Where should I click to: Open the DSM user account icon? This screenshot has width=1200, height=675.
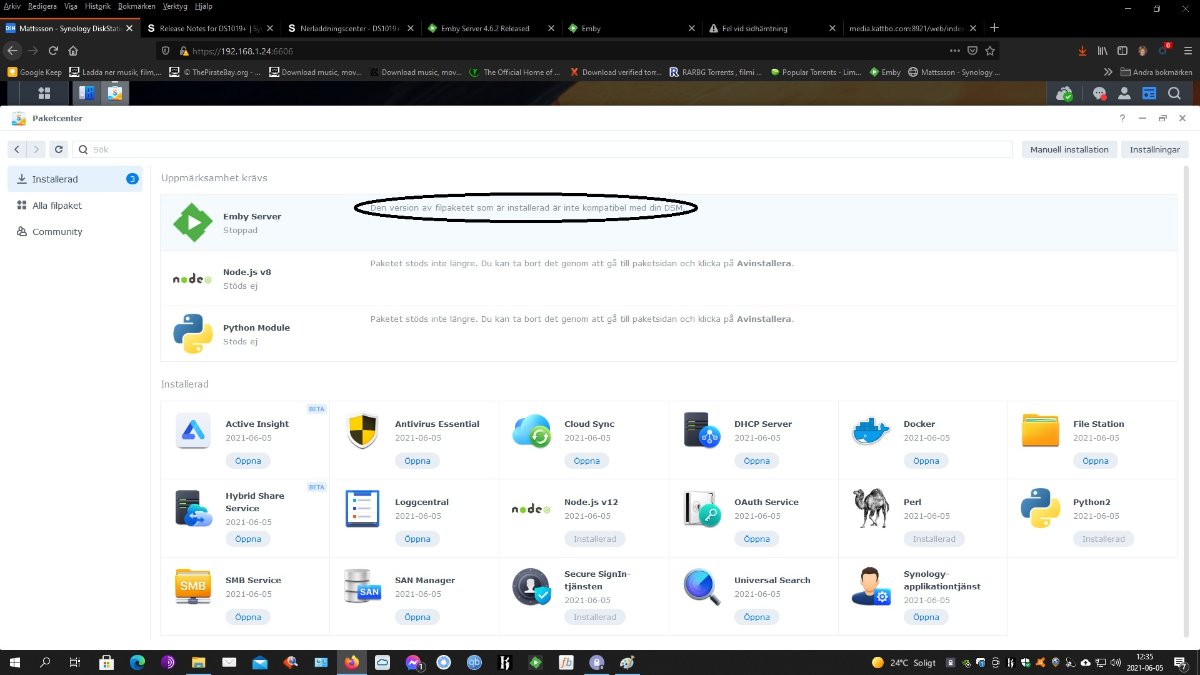1124,93
